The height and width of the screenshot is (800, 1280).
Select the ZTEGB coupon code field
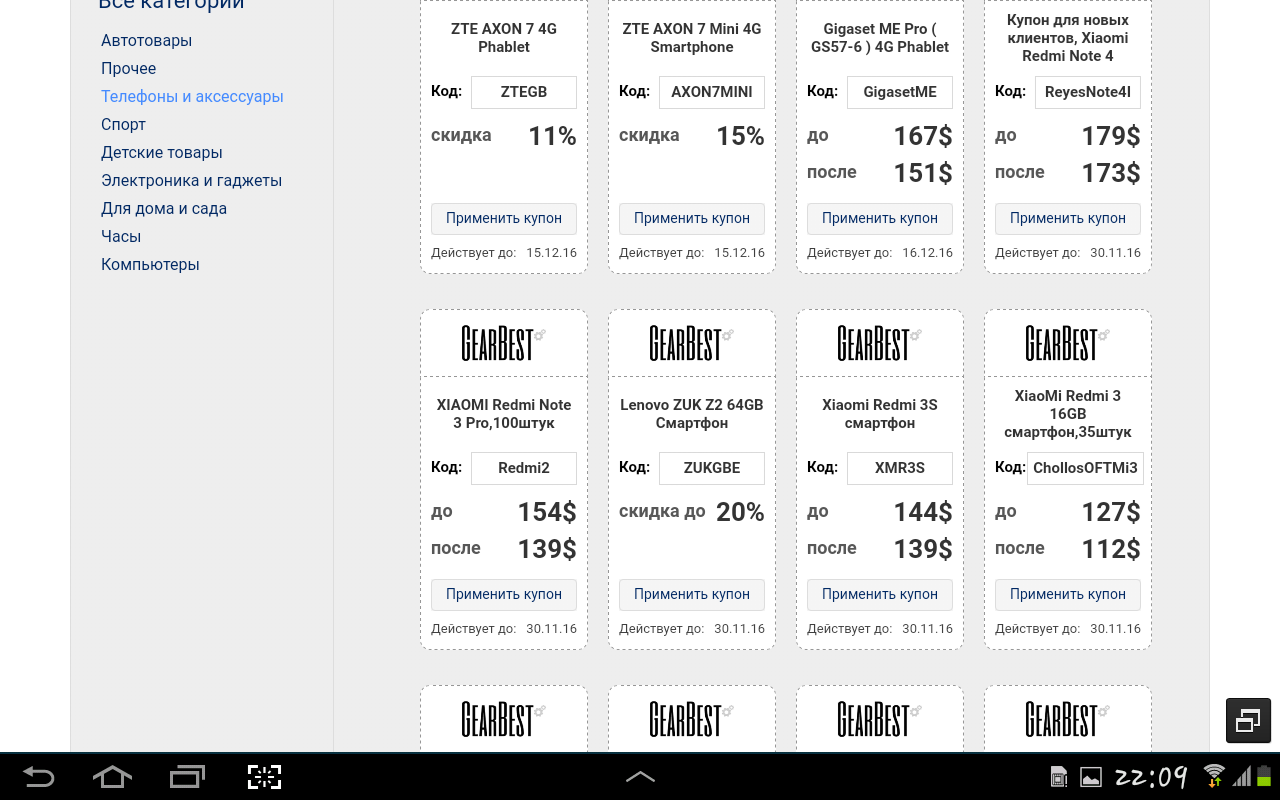click(524, 92)
